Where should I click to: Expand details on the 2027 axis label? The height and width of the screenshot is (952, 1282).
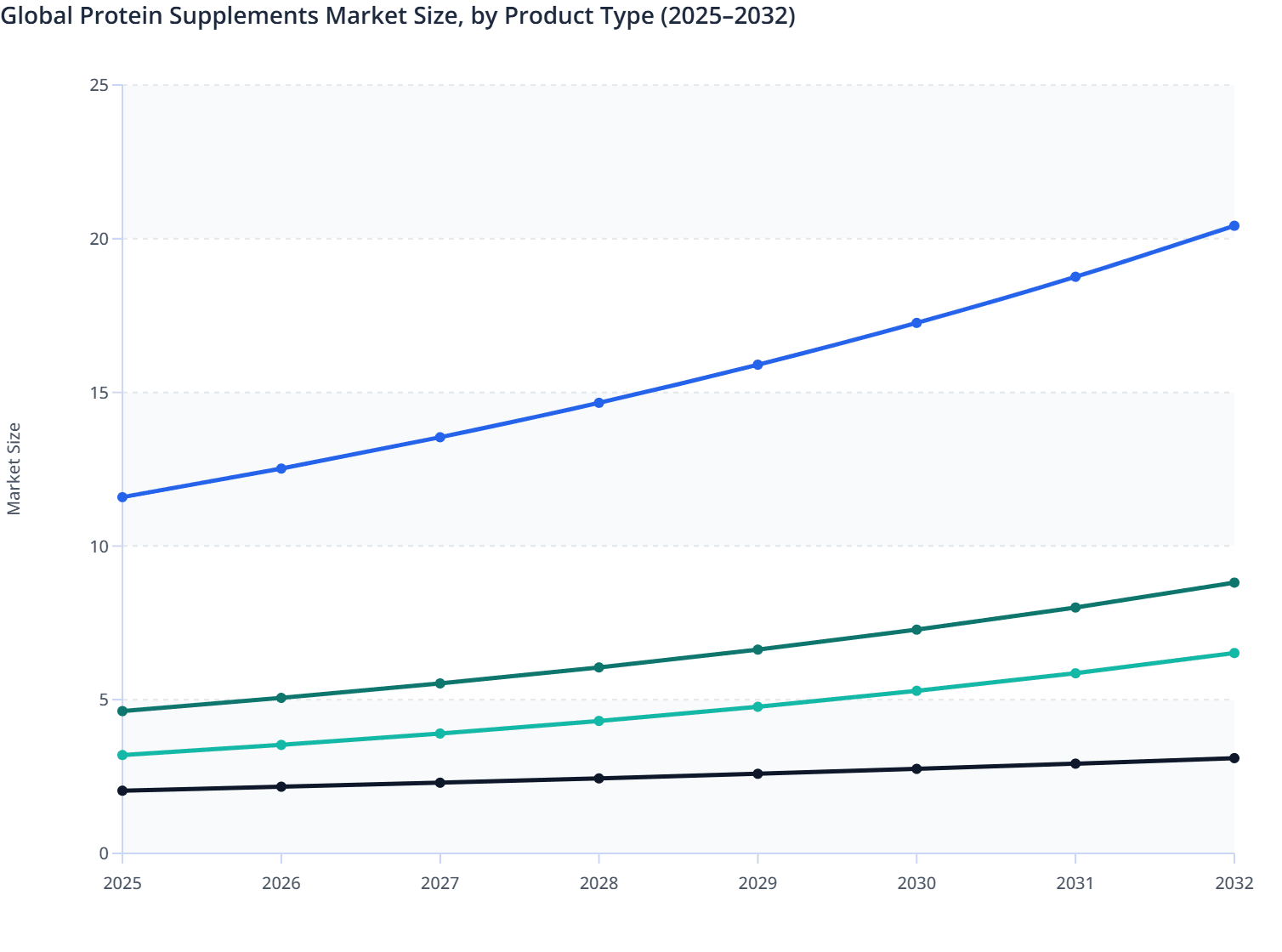[440, 884]
